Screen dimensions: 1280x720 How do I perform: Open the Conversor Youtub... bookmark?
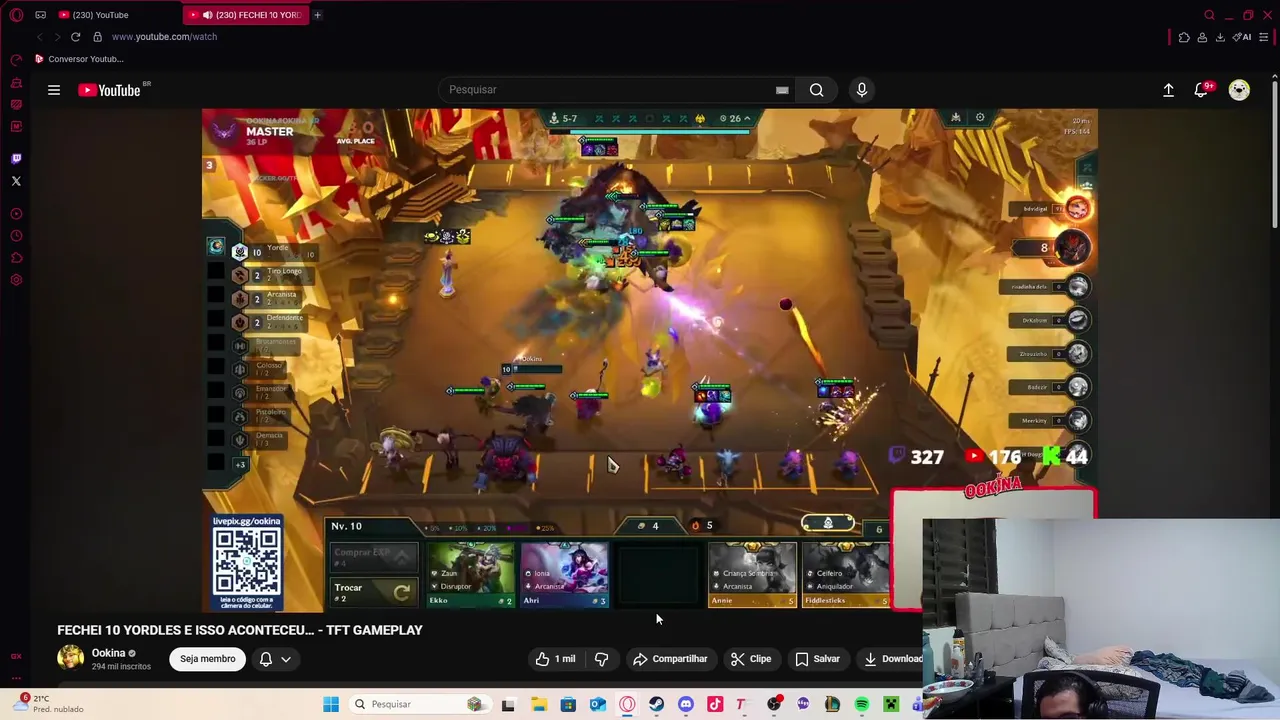(79, 59)
